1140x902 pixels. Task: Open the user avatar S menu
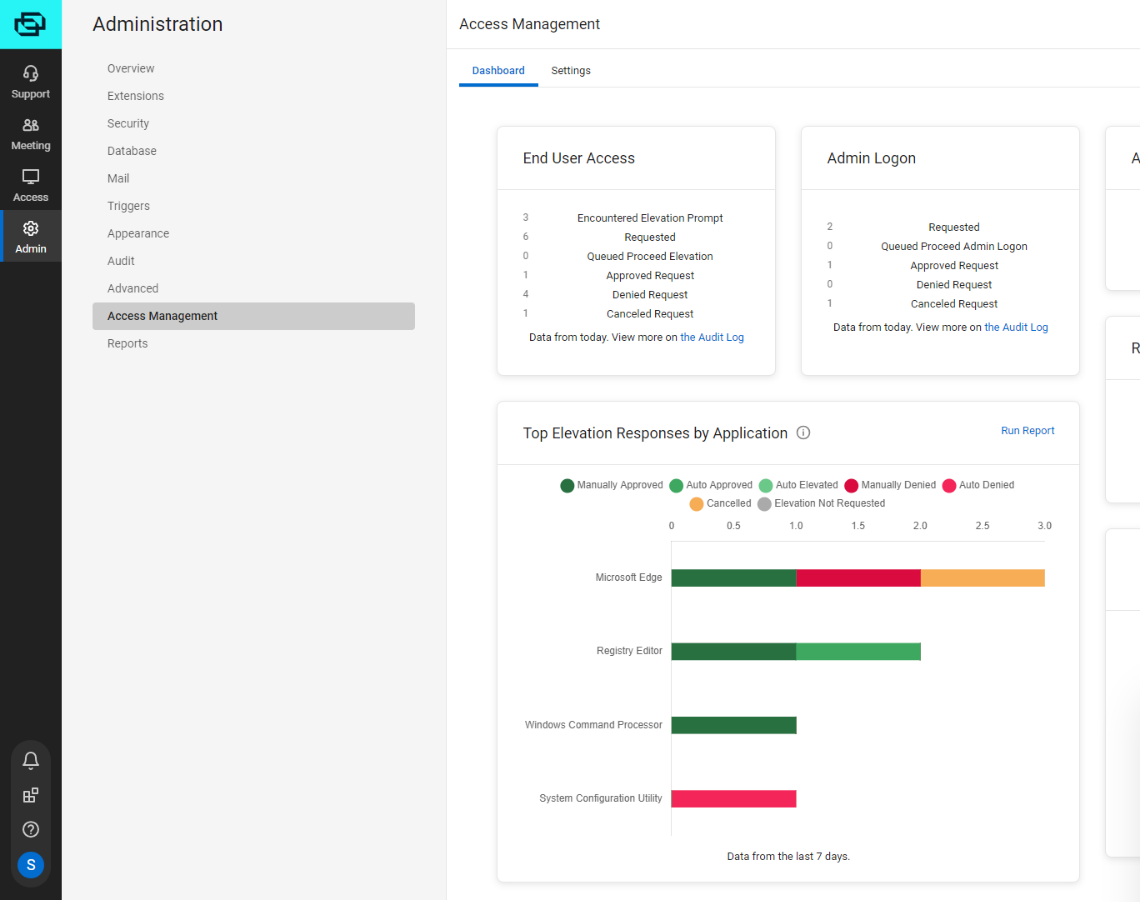[x=31, y=865]
